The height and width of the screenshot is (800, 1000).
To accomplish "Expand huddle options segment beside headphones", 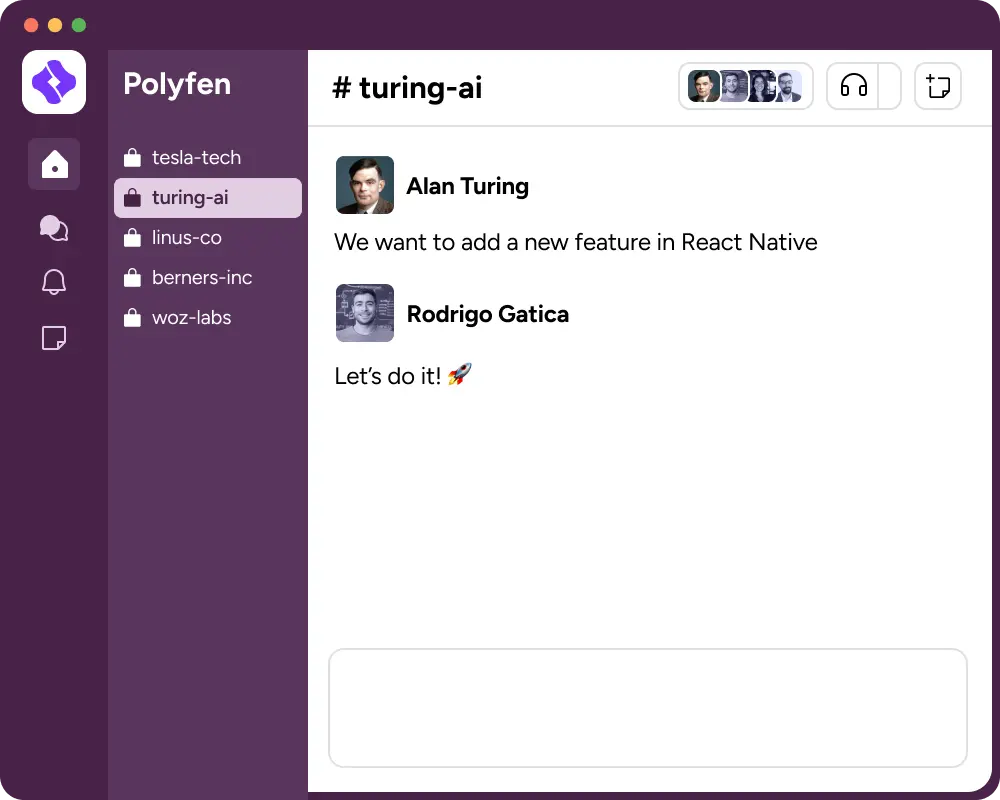I will point(889,86).
